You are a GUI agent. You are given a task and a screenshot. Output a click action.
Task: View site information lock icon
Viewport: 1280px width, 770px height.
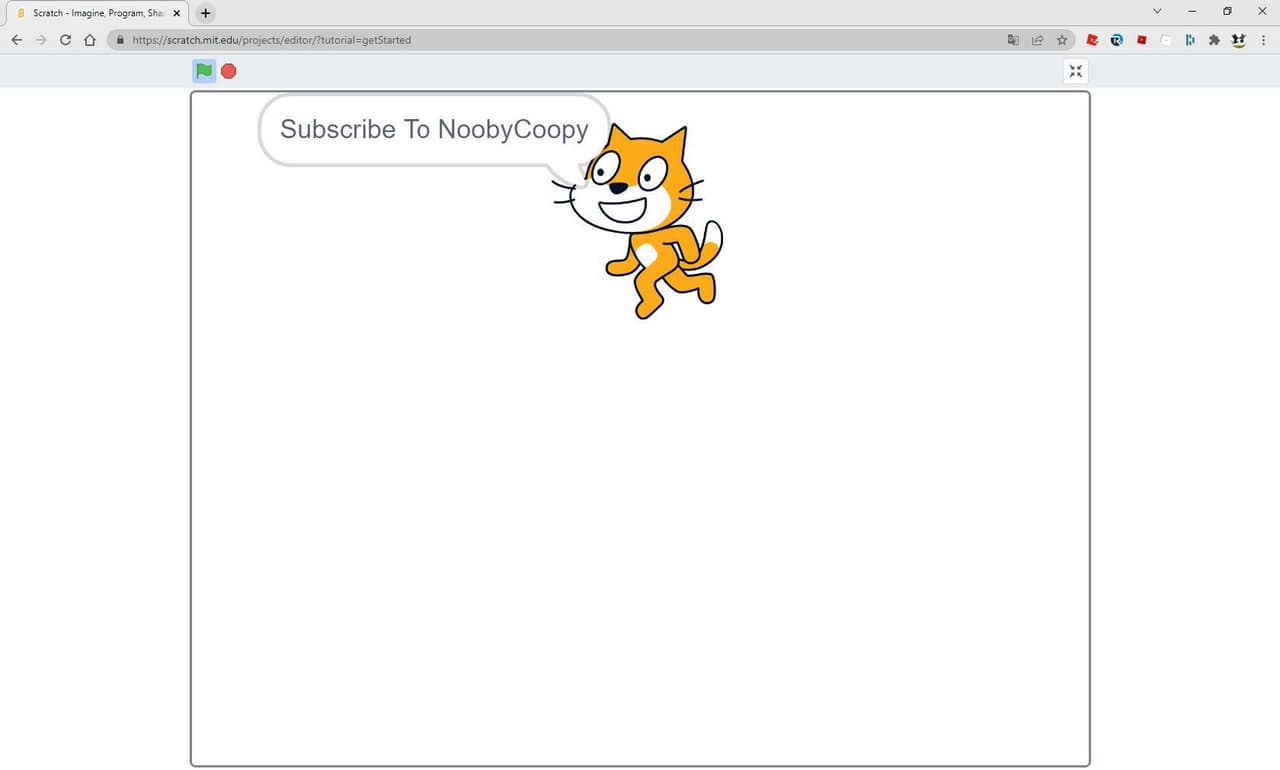click(120, 40)
